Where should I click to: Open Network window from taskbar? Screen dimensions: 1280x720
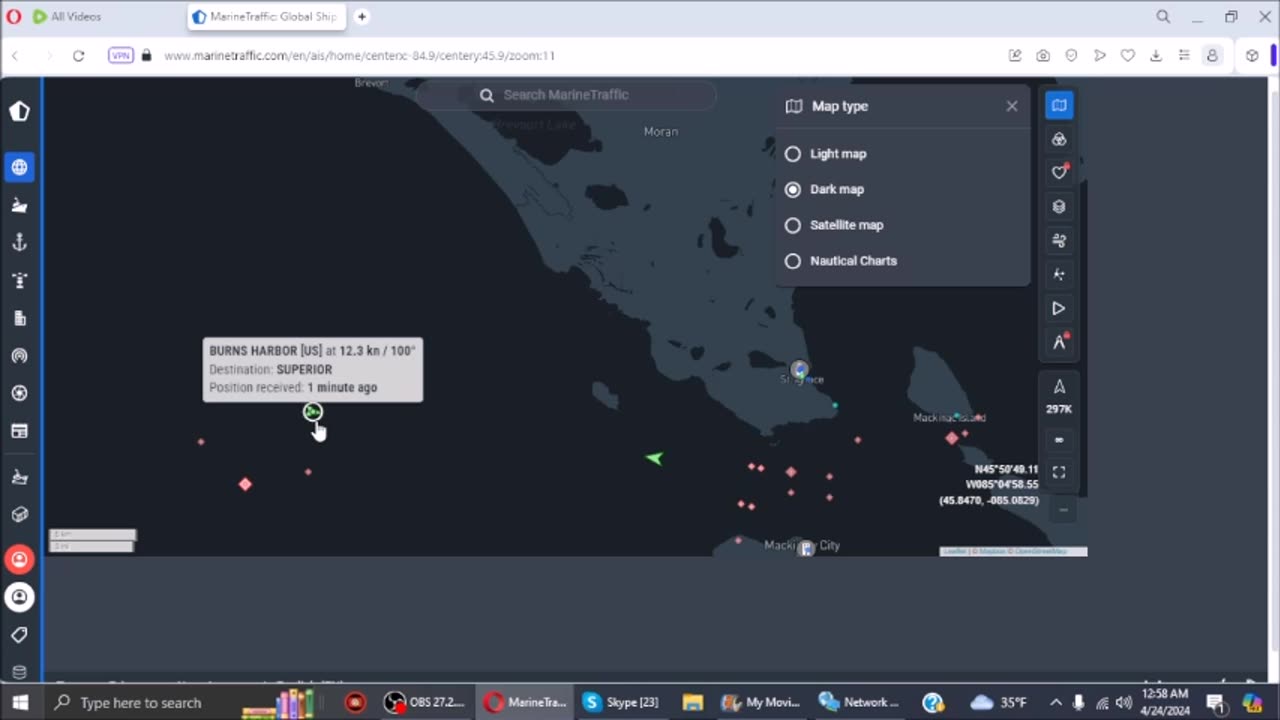(857, 702)
